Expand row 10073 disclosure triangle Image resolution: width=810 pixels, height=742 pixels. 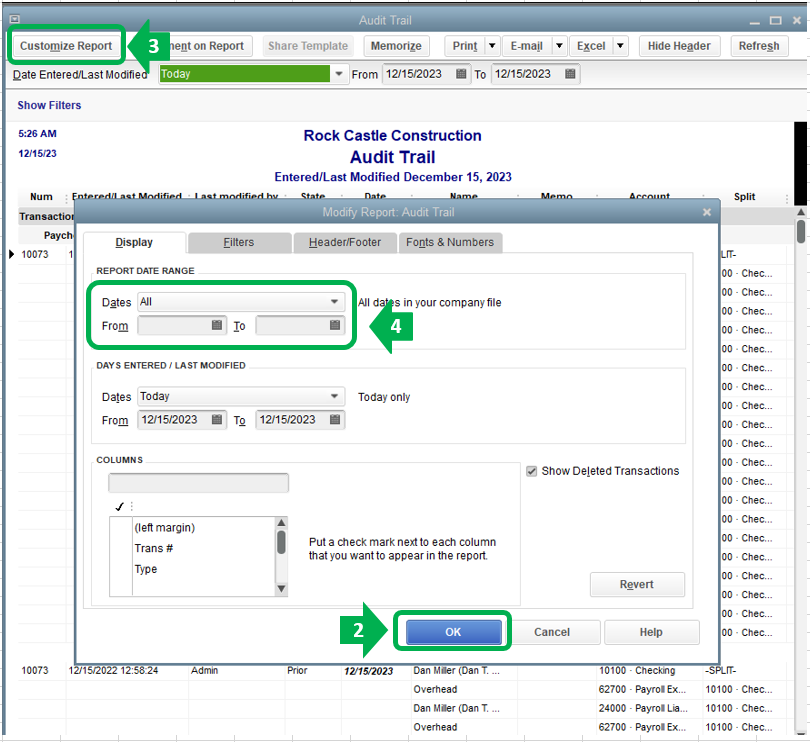pos(11,254)
